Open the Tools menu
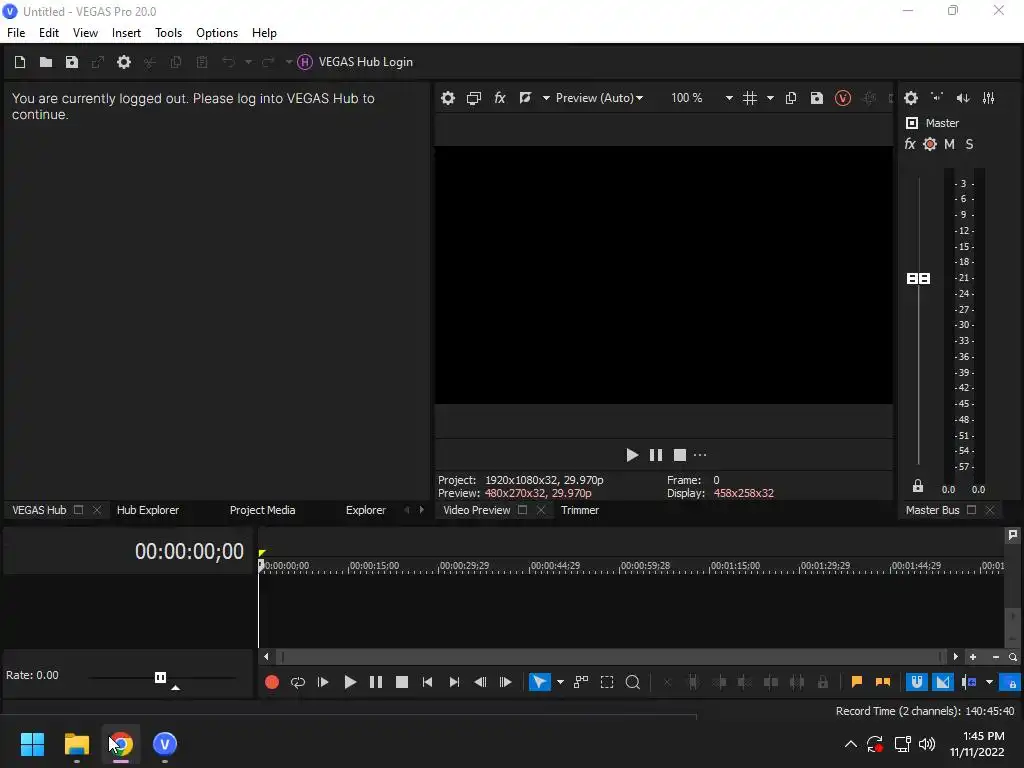This screenshot has height=768, width=1024. (x=168, y=33)
